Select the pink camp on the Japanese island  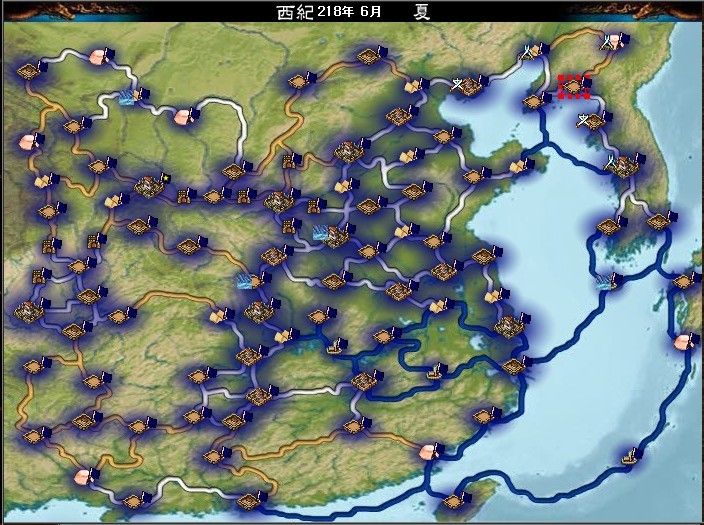point(682,342)
